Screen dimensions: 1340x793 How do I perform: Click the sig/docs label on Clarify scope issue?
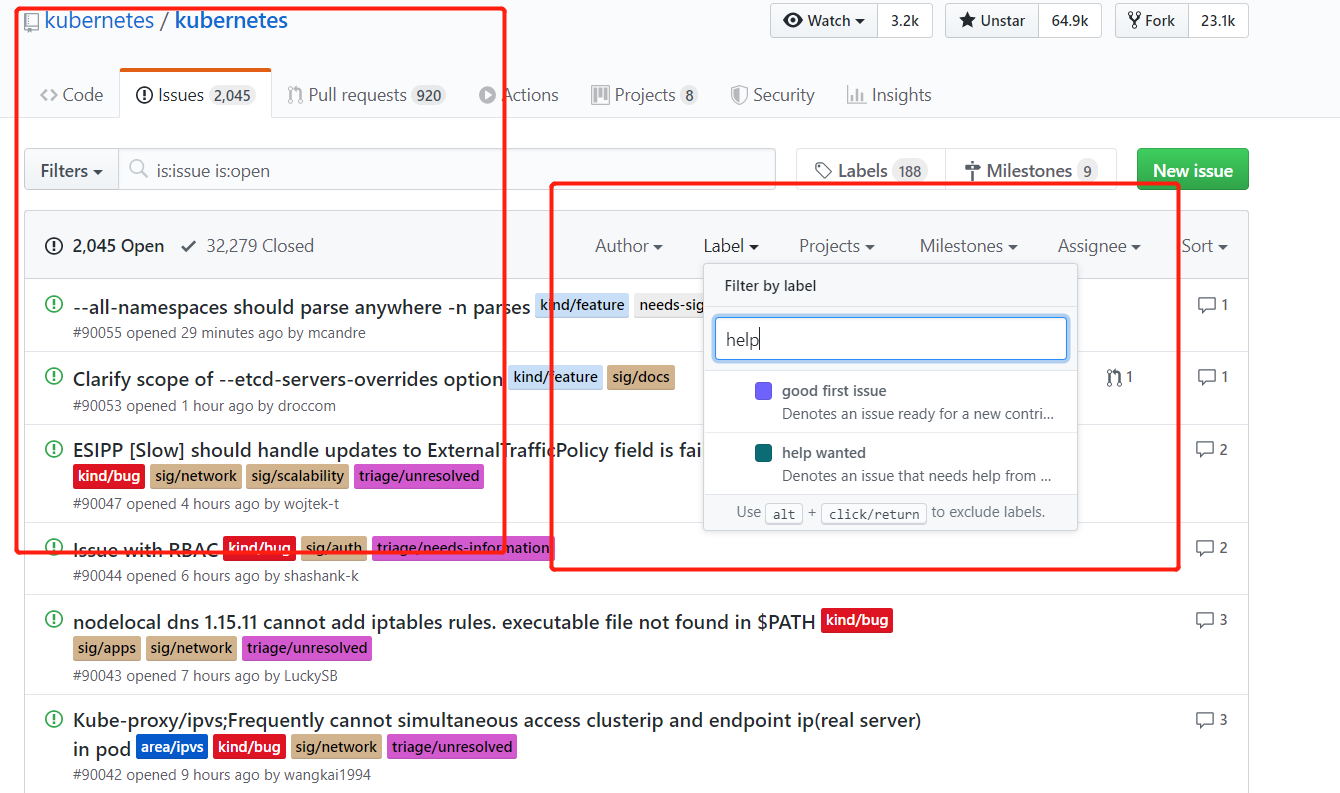tap(641, 377)
